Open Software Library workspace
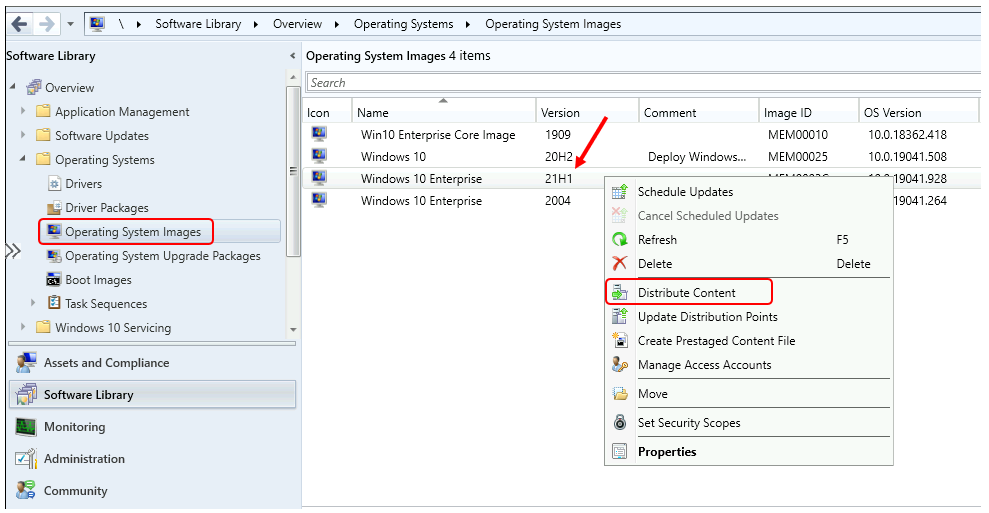Viewport: 989px width, 513px height. coord(152,394)
